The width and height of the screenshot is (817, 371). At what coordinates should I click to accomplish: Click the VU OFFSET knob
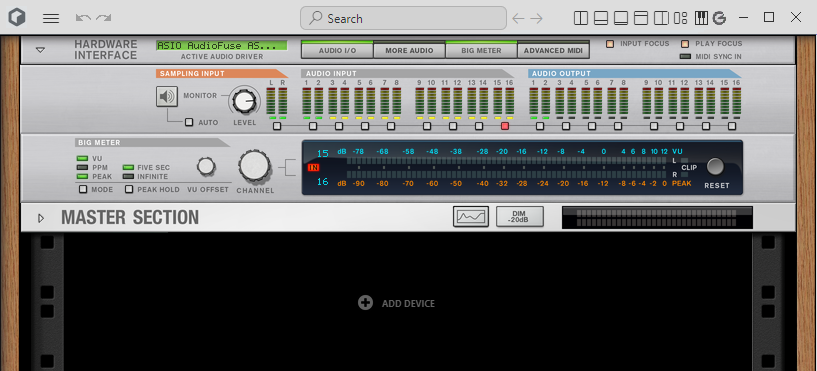206,166
